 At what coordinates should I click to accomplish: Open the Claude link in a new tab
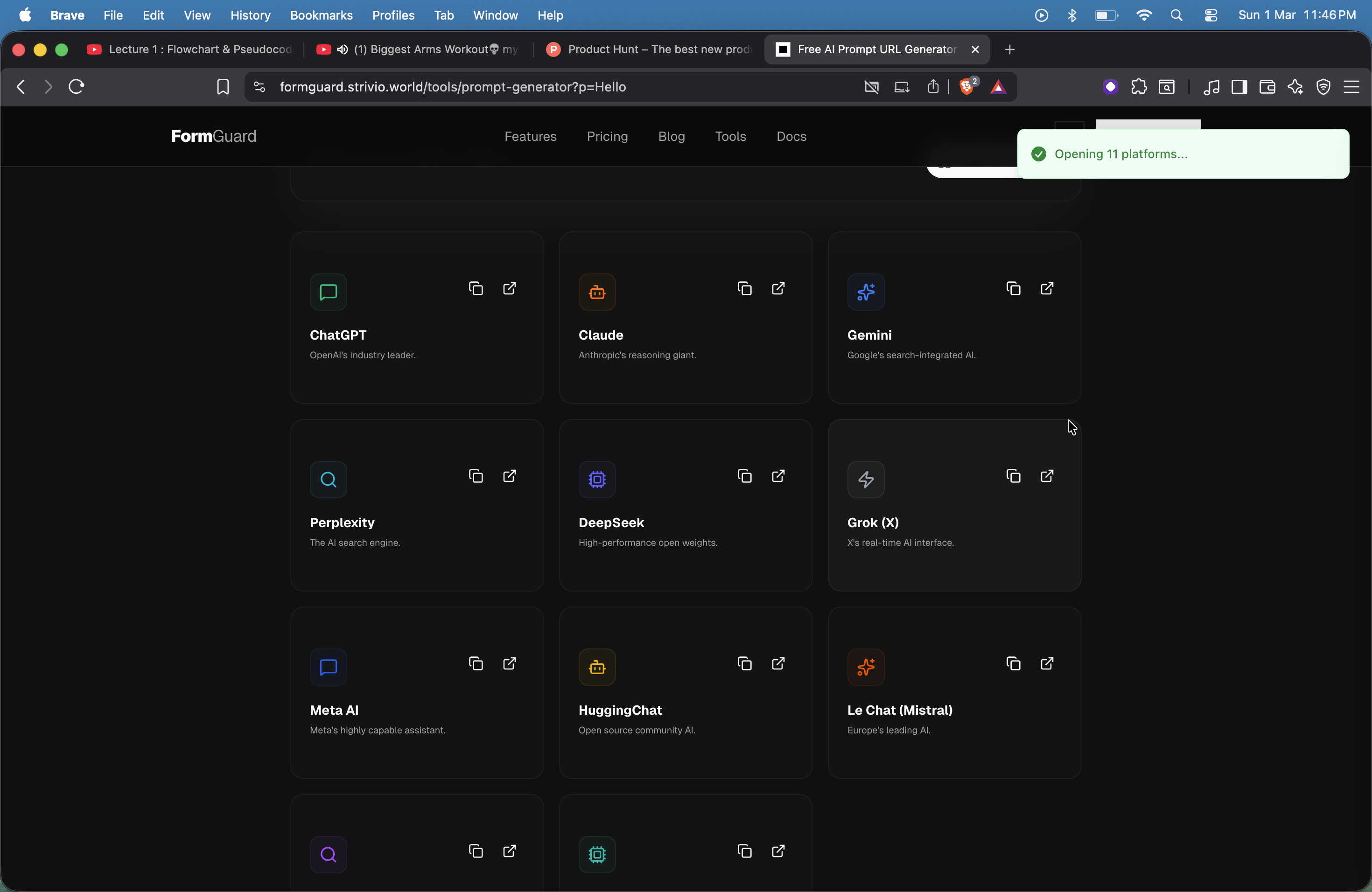tap(778, 288)
